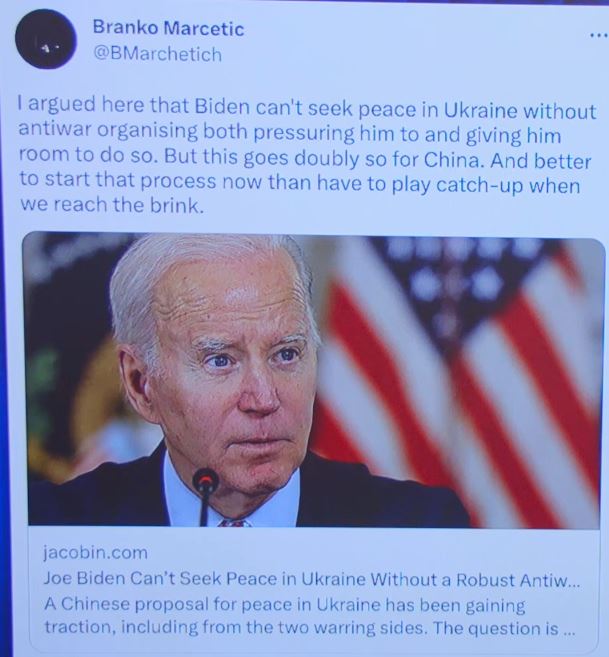609x657 pixels.
Task: Click the tweet line starting 'antiwar organising both pressuring'
Action: pos(289,133)
